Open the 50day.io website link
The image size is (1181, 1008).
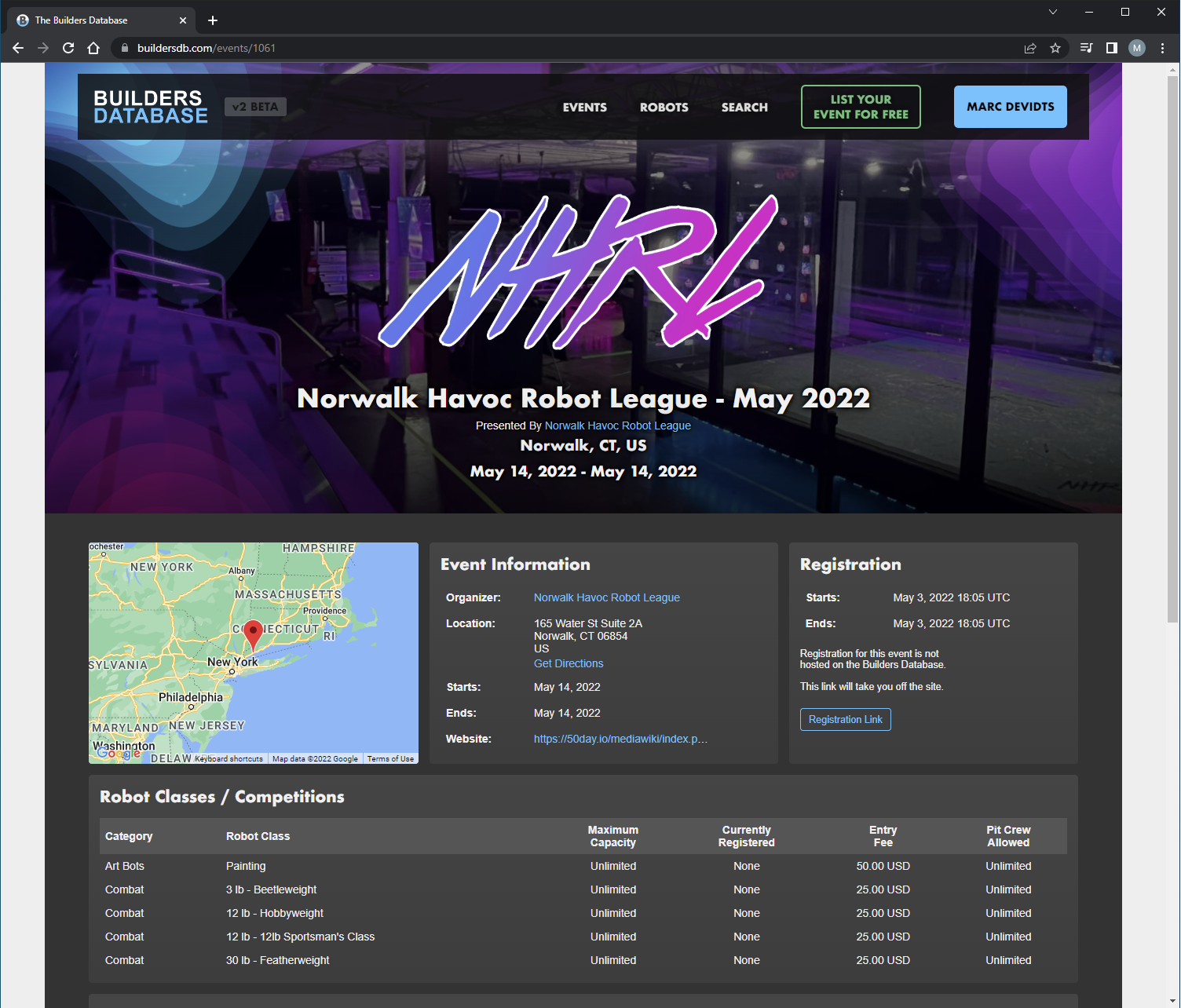point(620,739)
